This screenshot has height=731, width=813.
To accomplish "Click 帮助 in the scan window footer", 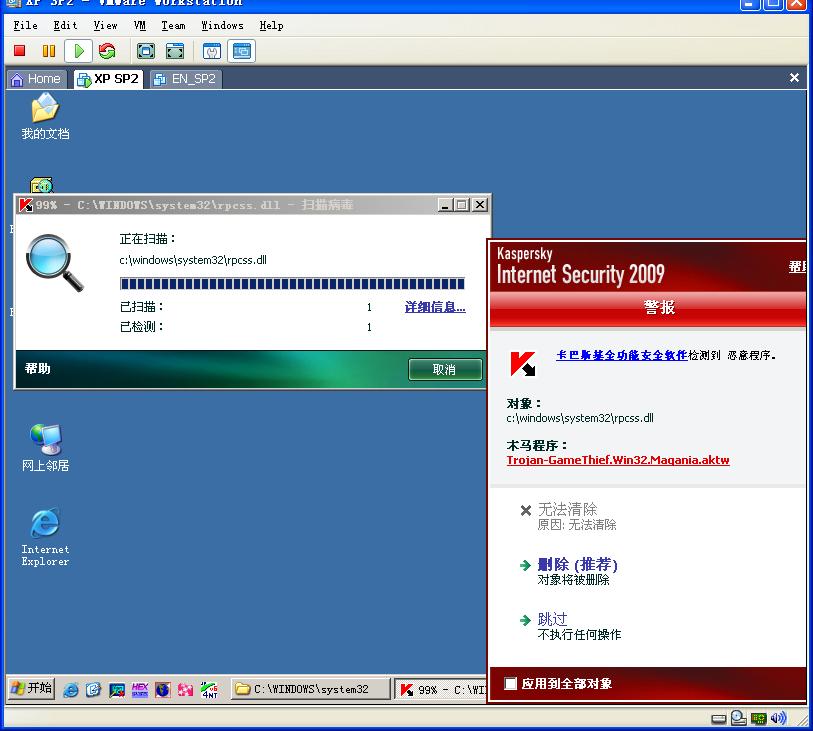I will 37,369.
